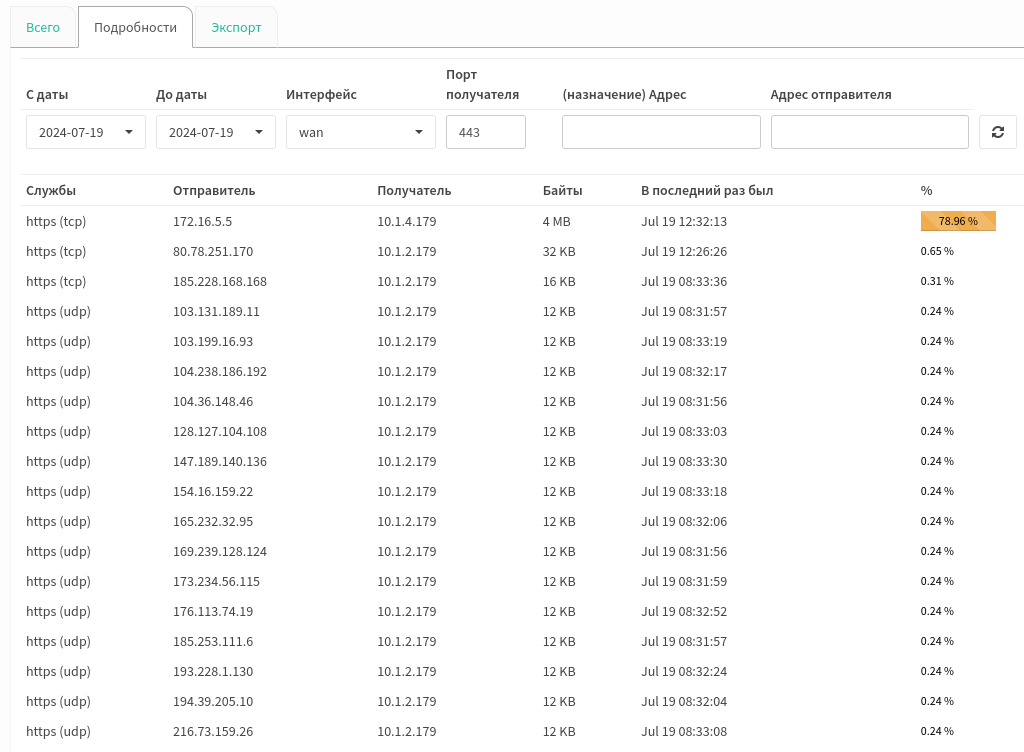The width and height of the screenshot is (1024, 752).
Task: Click the 4 MB bytes value
Action: tap(556, 221)
